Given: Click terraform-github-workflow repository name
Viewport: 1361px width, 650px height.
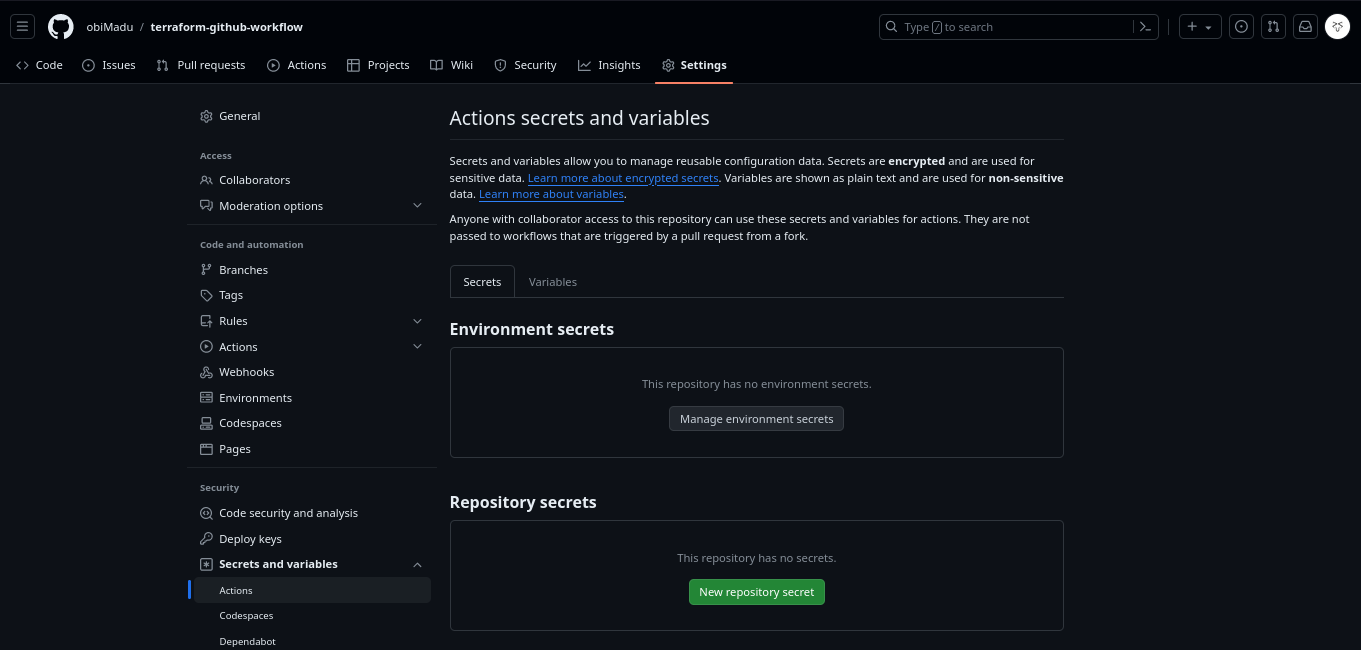Looking at the screenshot, I should point(227,27).
